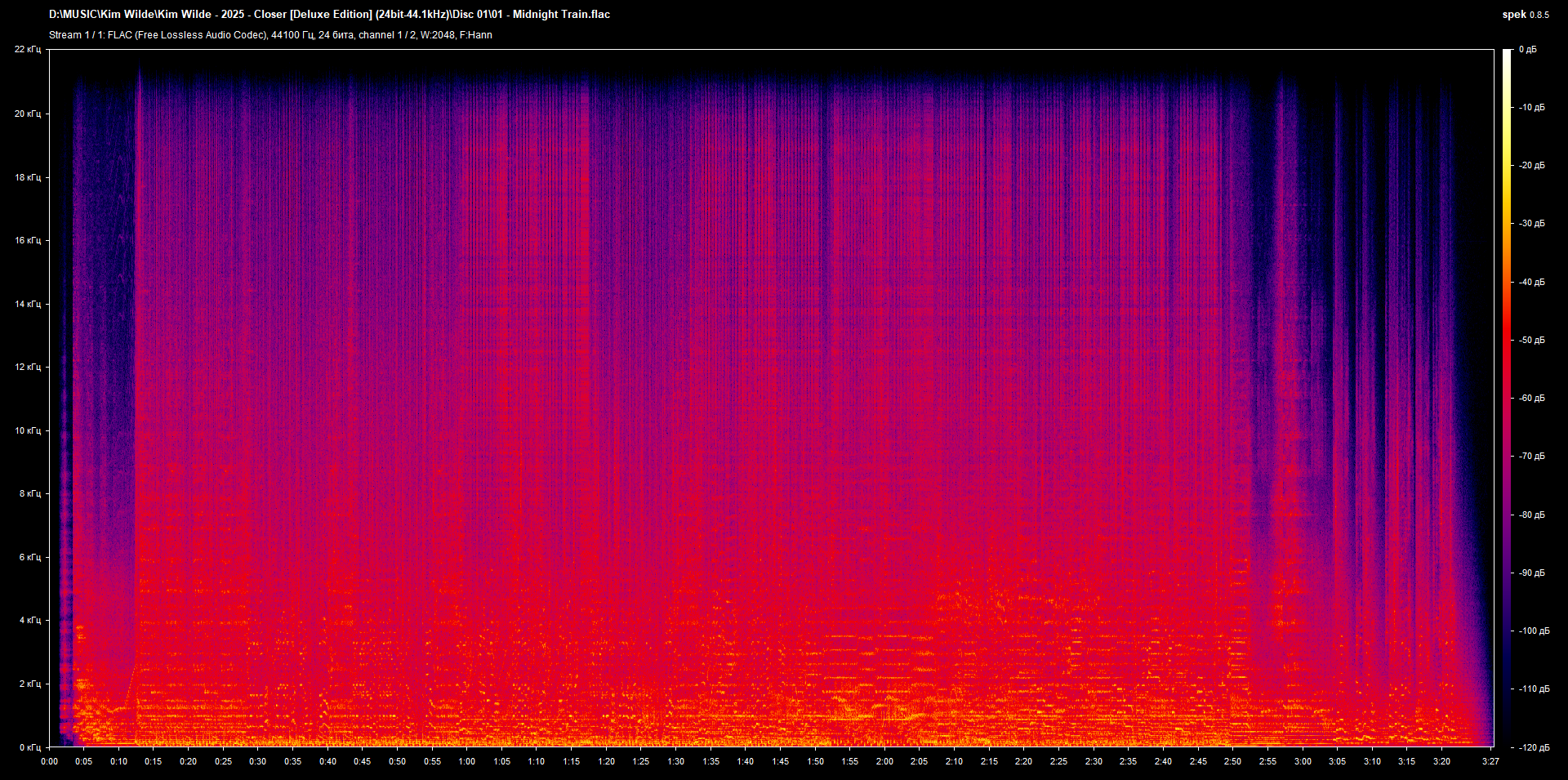Click the 0:30 time axis label
The width and height of the screenshot is (1568, 780).
coord(257,761)
